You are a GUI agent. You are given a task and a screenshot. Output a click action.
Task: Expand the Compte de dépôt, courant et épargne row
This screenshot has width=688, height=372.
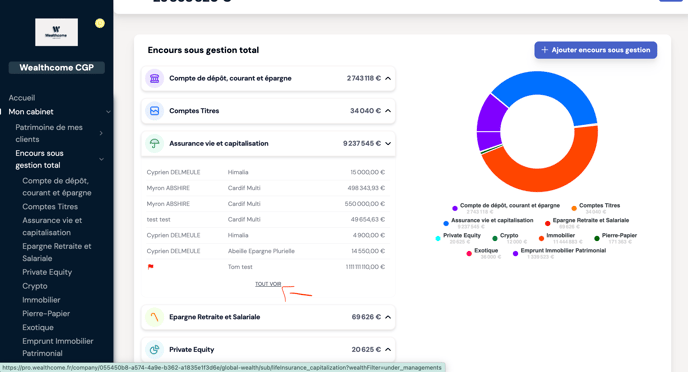pyautogui.click(x=268, y=79)
